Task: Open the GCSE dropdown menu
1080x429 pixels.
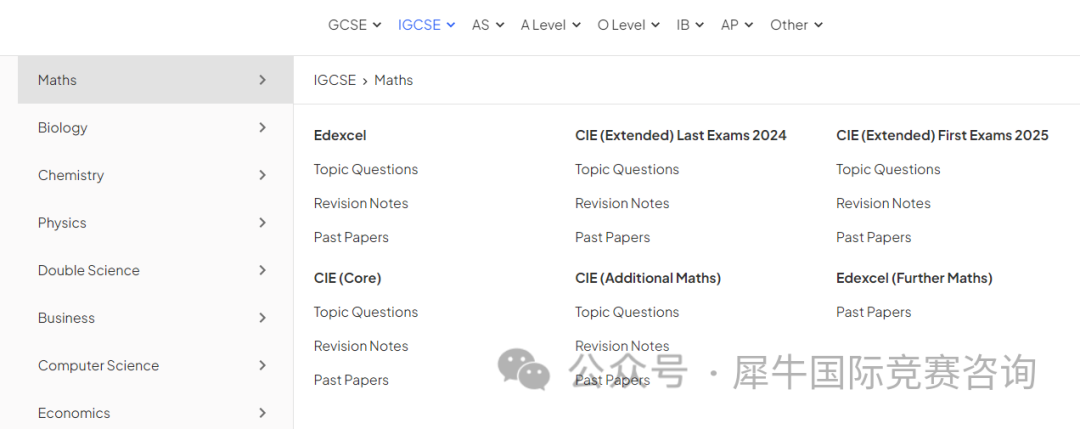Action: (354, 25)
